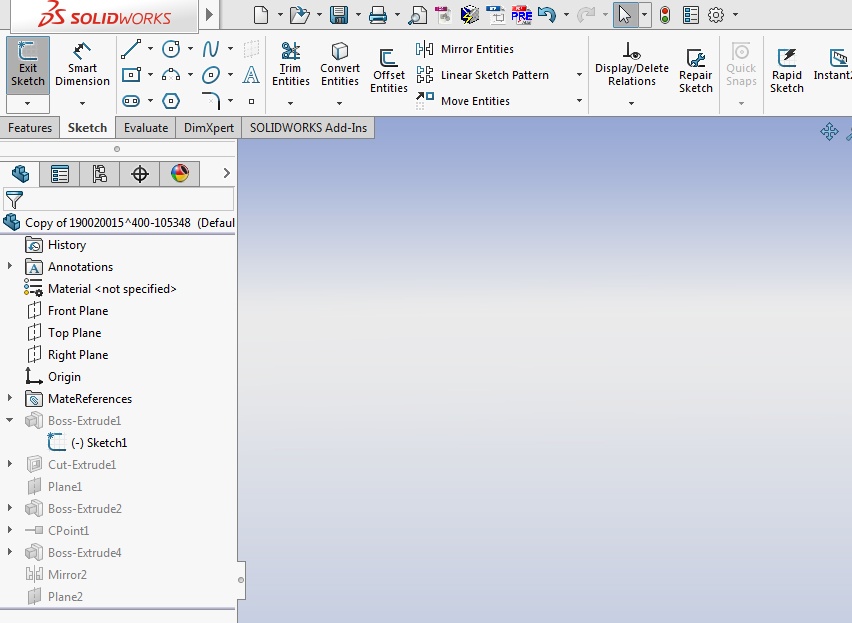852x623 pixels.
Task: Expand the Boss-Extrude2 feature
Action: (x=9, y=508)
